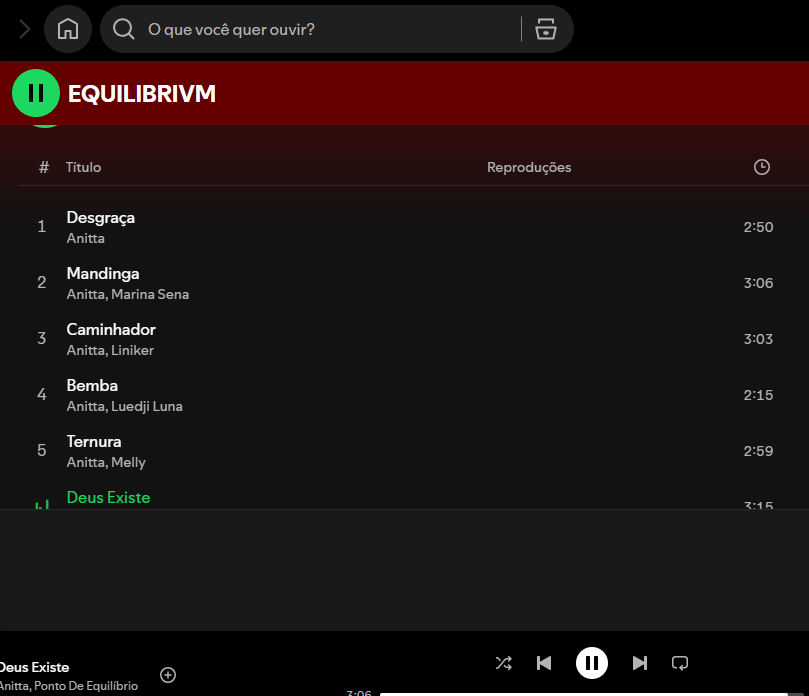Pause EQUILIBRIVM with the green button
This screenshot has width=809, height=696.
36,93
